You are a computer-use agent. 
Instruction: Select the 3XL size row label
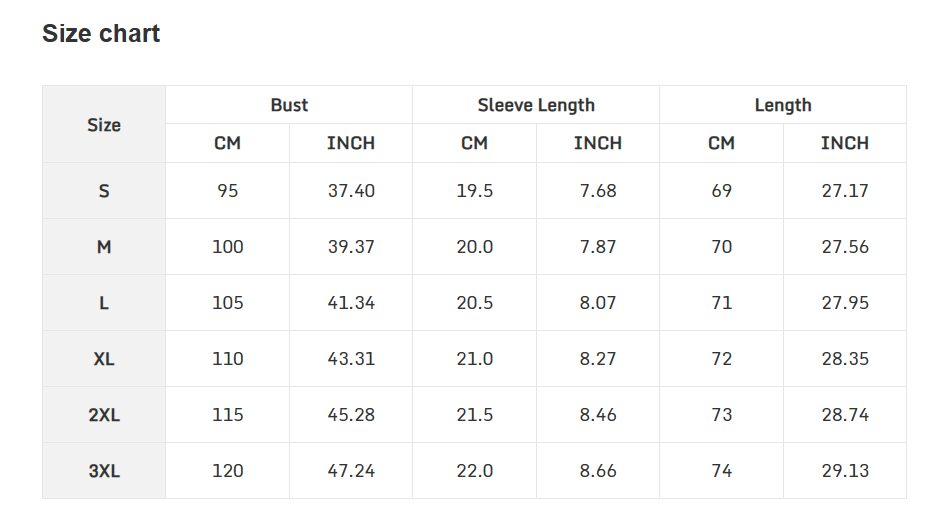pyautogui.click(x=104, y=471)
